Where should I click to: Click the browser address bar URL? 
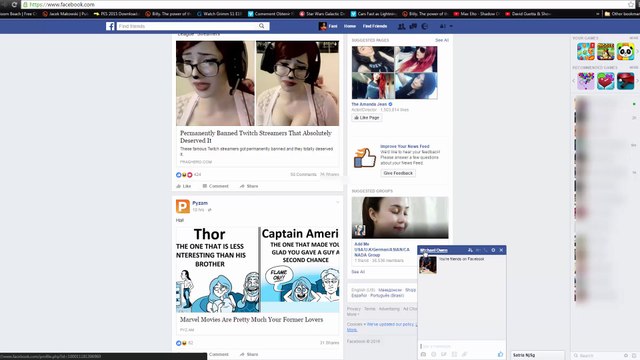(62, 4)
